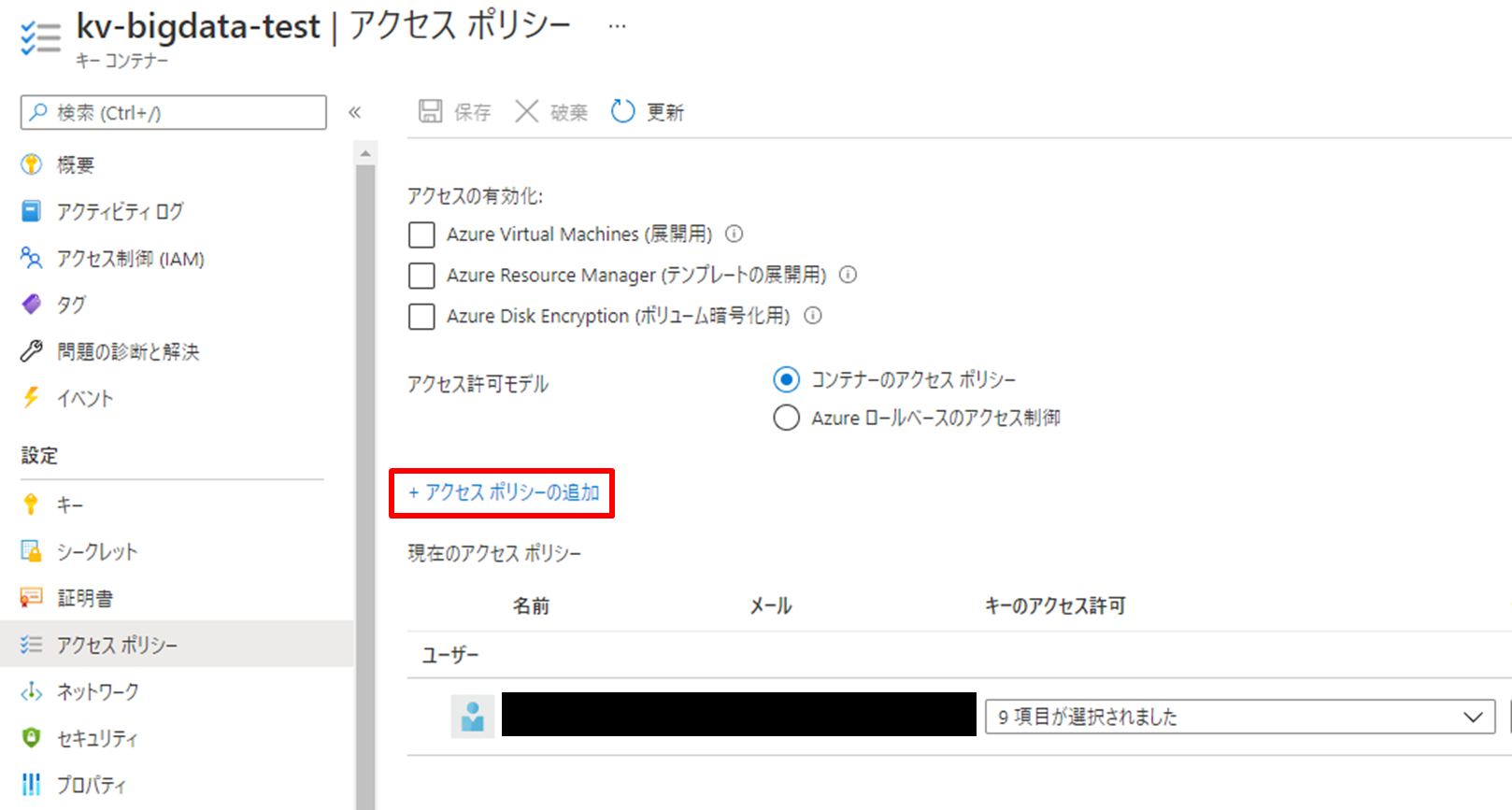Enable Azure Disk Encryption volume encryption checkbox
Viewport: 1512px width, 810px height.
click(x=421, y=317)
